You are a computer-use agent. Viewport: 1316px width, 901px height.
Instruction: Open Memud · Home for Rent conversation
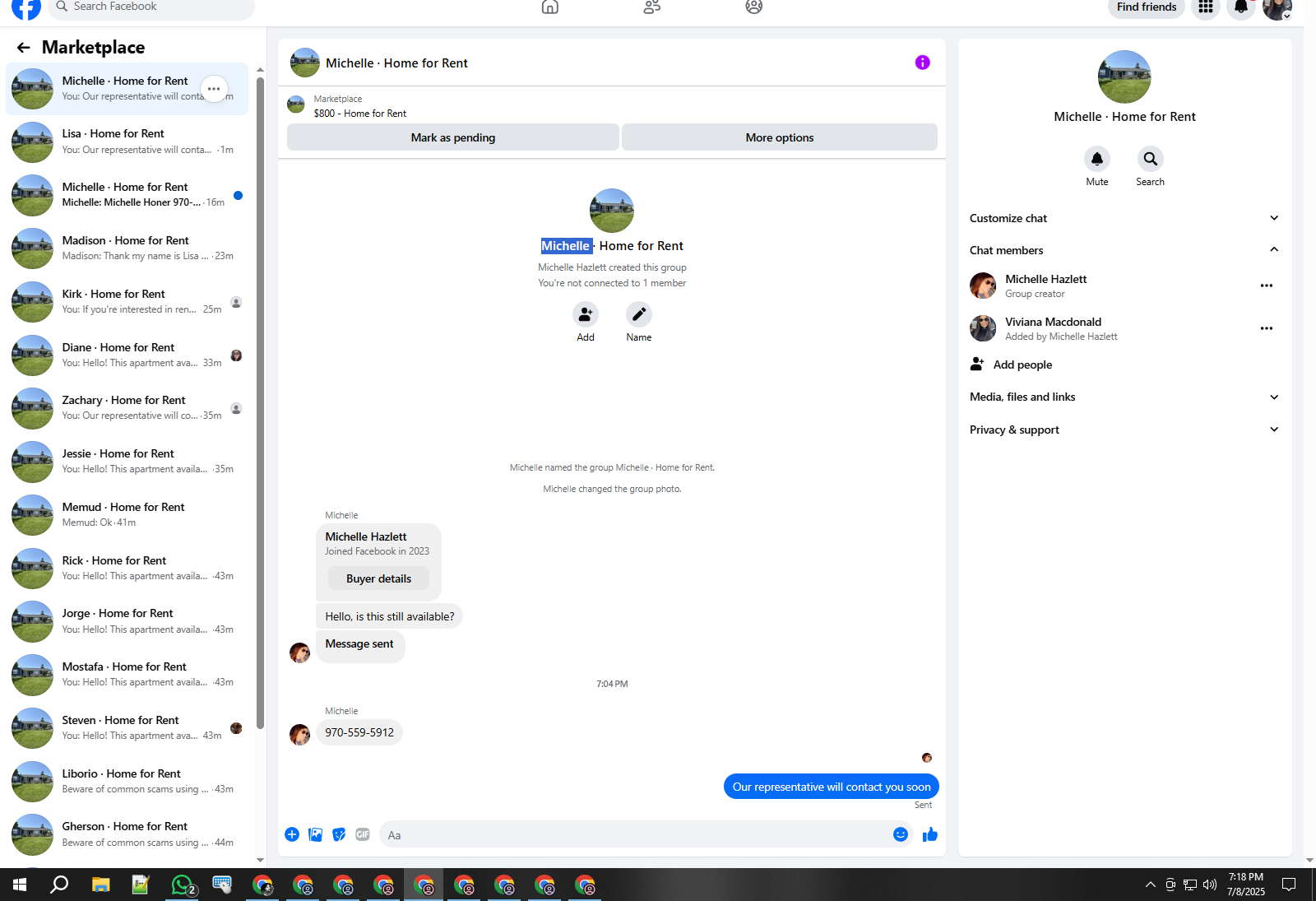[x=127, y=515]
